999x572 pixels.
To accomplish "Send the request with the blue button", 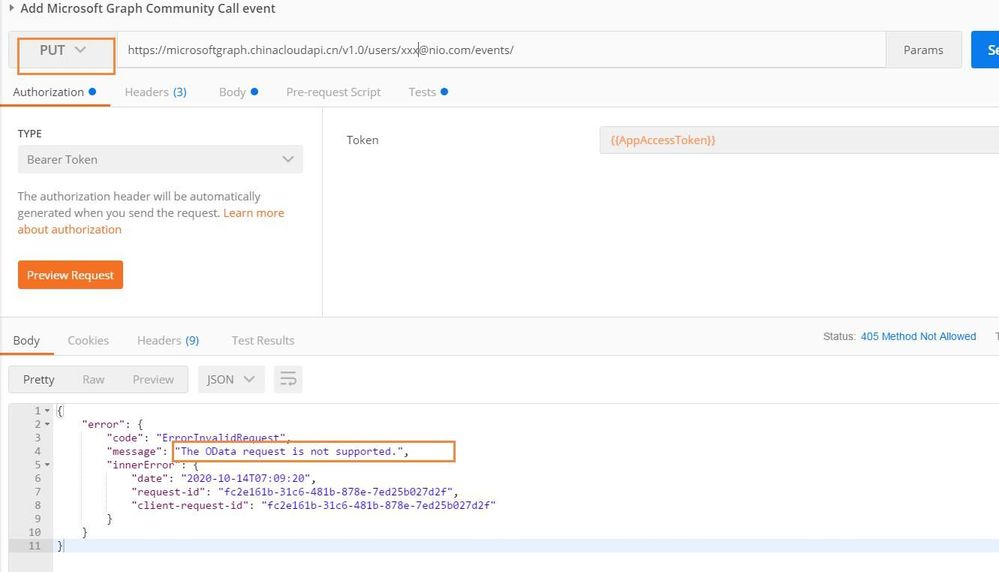I will point(985,50).
